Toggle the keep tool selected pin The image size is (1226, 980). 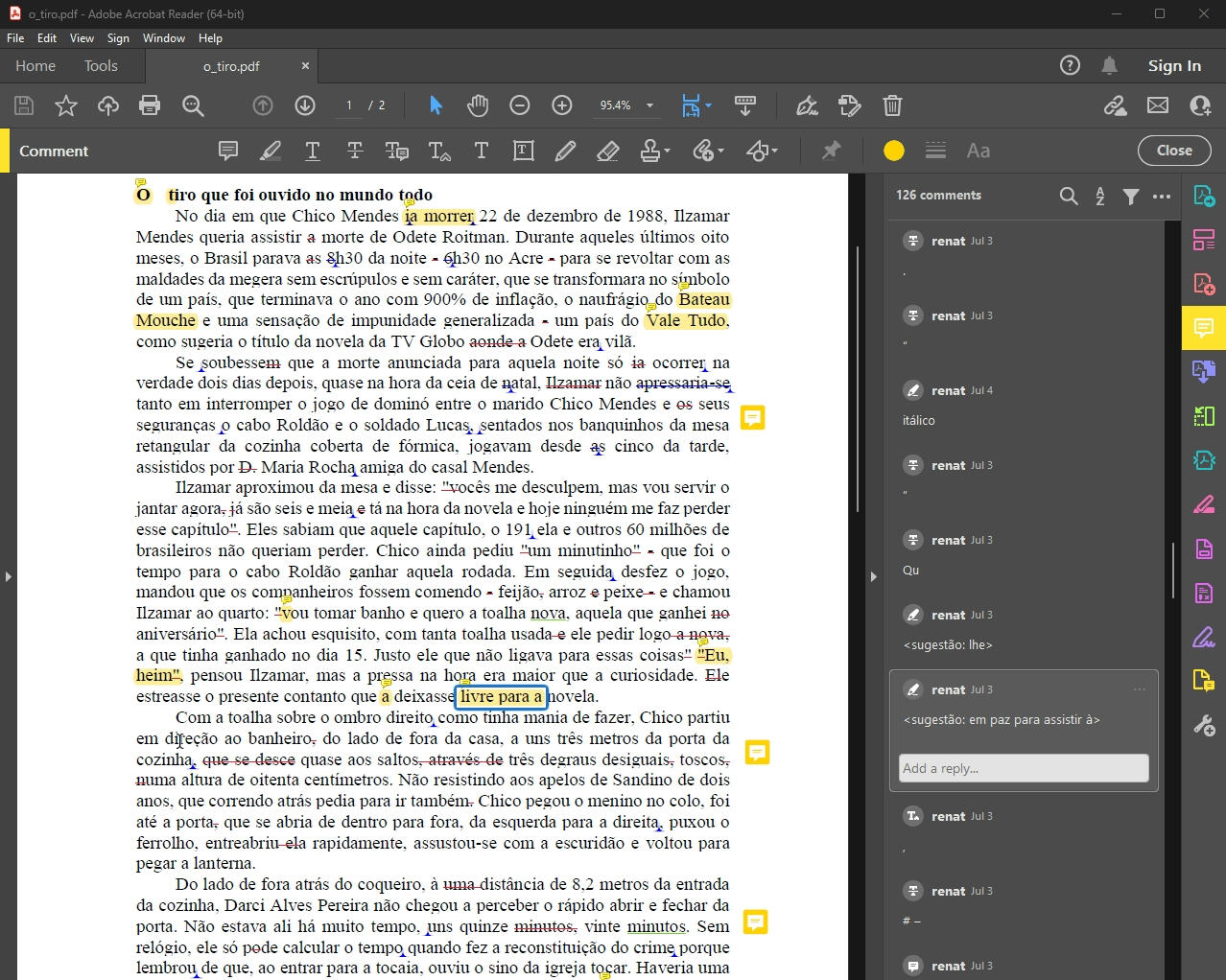[831, 151]
